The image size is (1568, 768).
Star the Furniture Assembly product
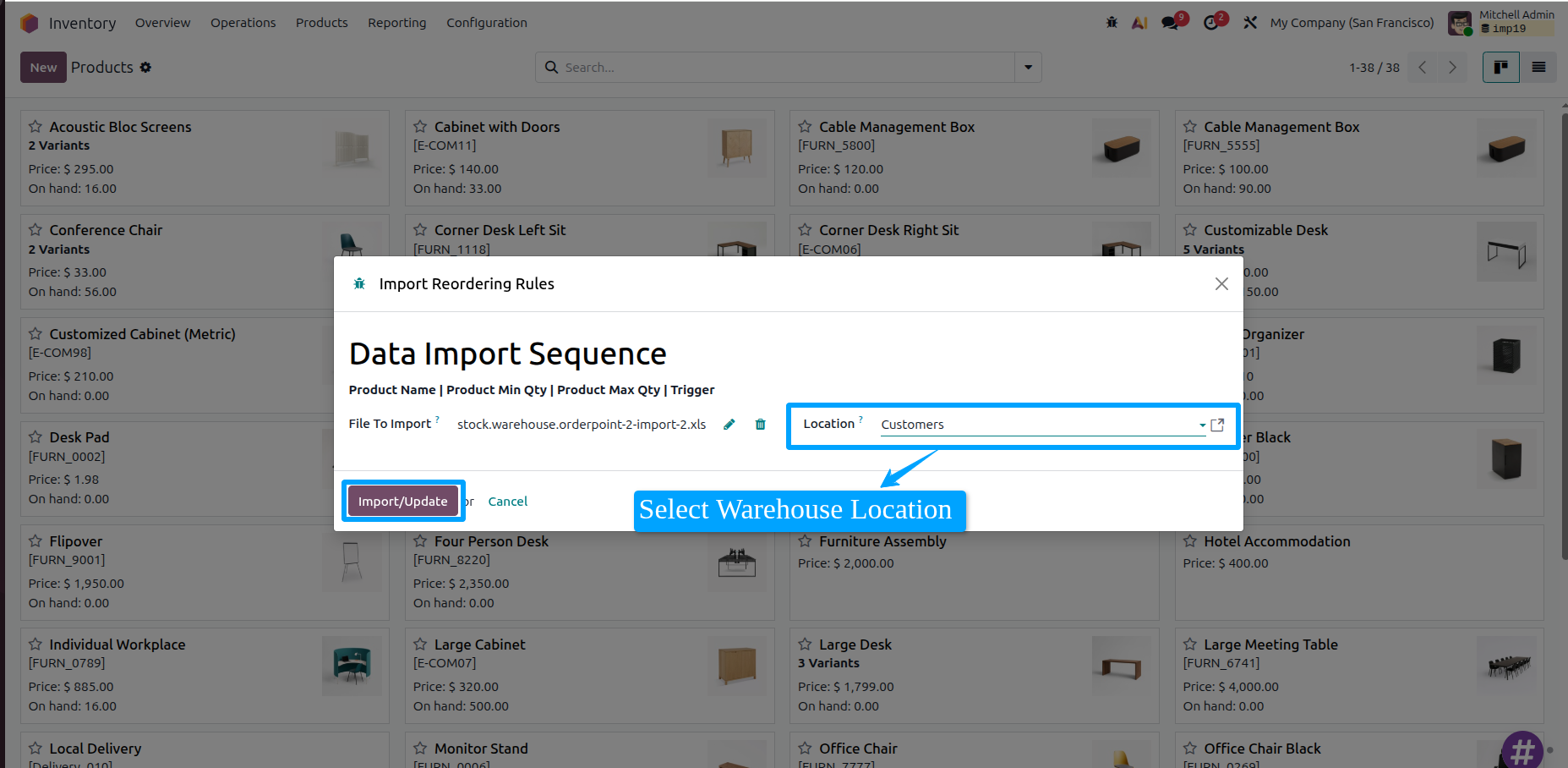pyautogui.click(x=805, y=541)
